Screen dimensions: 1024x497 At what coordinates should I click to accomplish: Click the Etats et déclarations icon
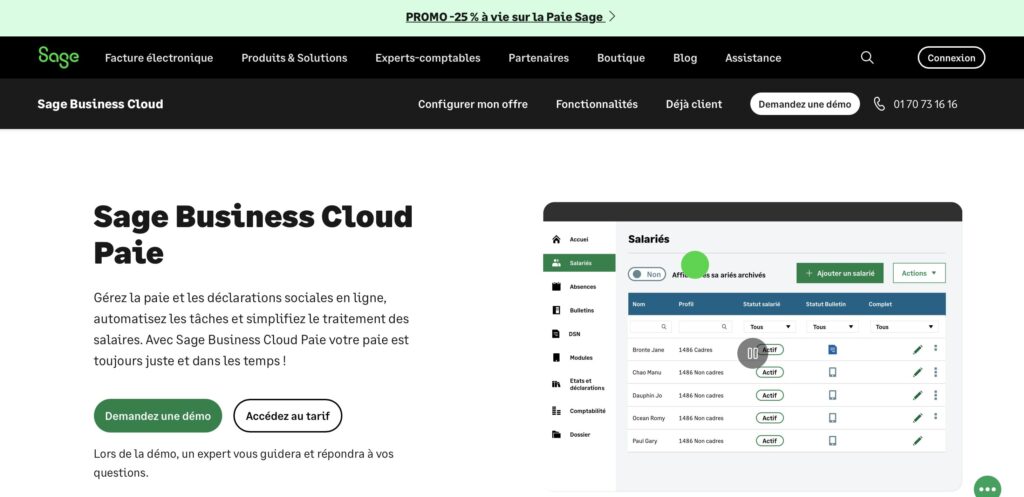click(556, 384)
